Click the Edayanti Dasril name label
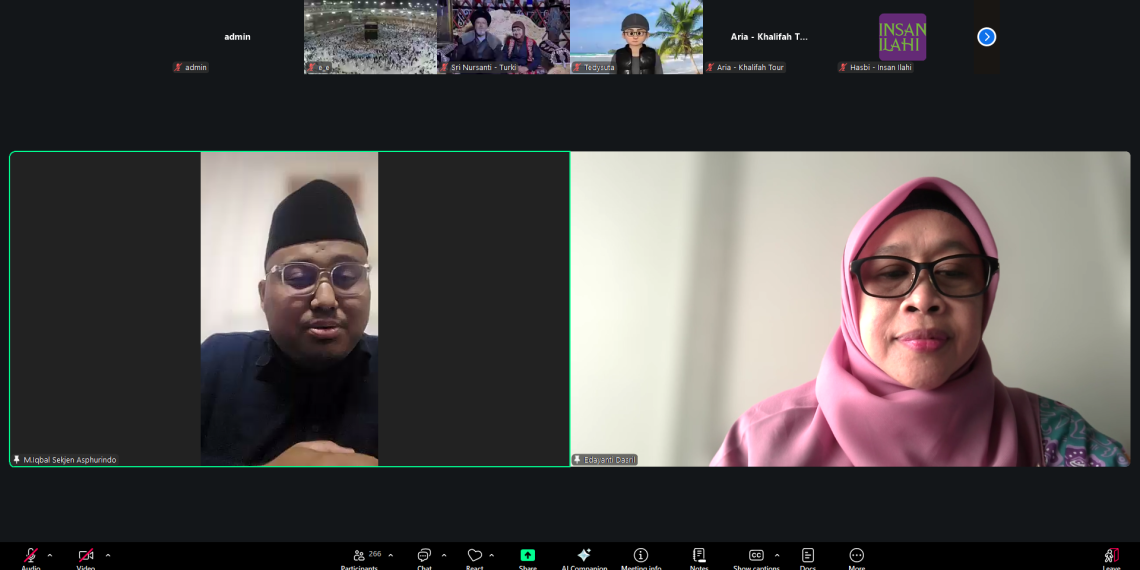This screenshot has height=570, width=1140. point(610,460)
